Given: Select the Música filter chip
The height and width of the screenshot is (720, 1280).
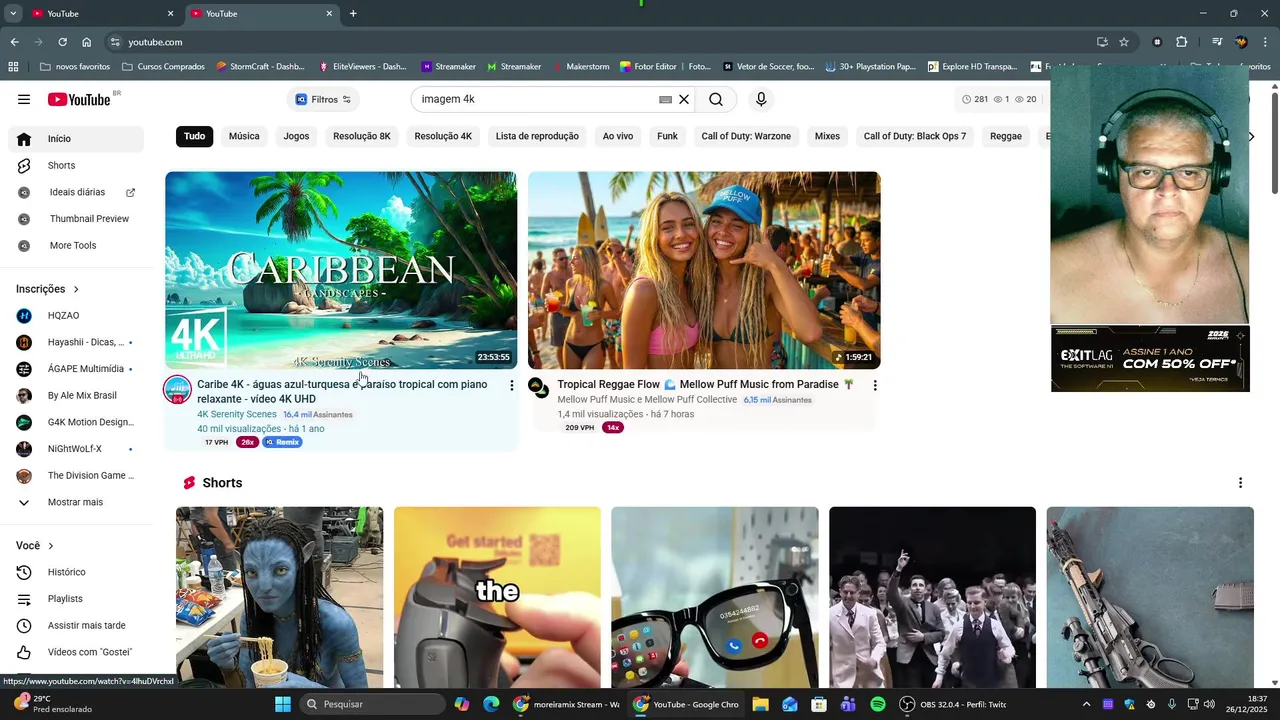Looking at the screenshot, I should (x=244, y=136).
